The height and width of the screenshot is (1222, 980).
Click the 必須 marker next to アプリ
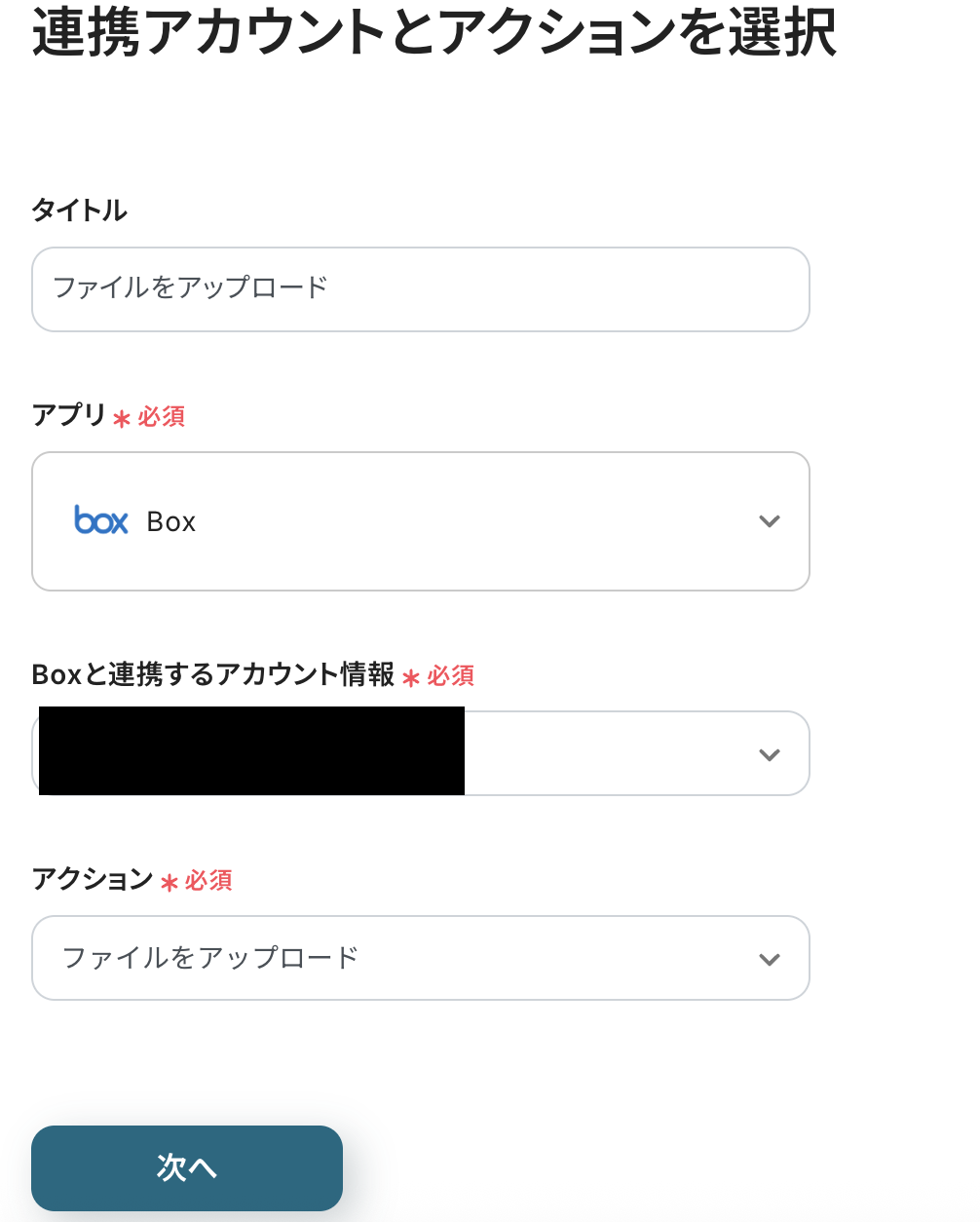pyautogui.click(x=162, y=417)
